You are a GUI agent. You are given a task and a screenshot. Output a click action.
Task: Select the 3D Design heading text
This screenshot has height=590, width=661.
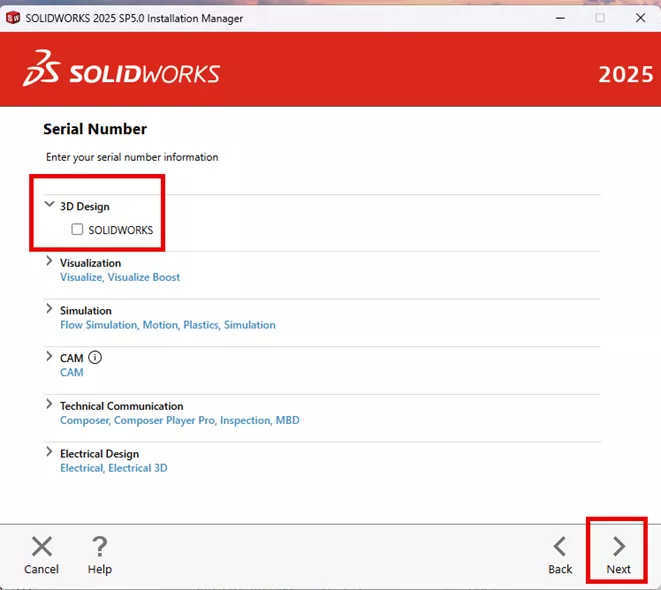pyautogui.click(x=85, y=206)
